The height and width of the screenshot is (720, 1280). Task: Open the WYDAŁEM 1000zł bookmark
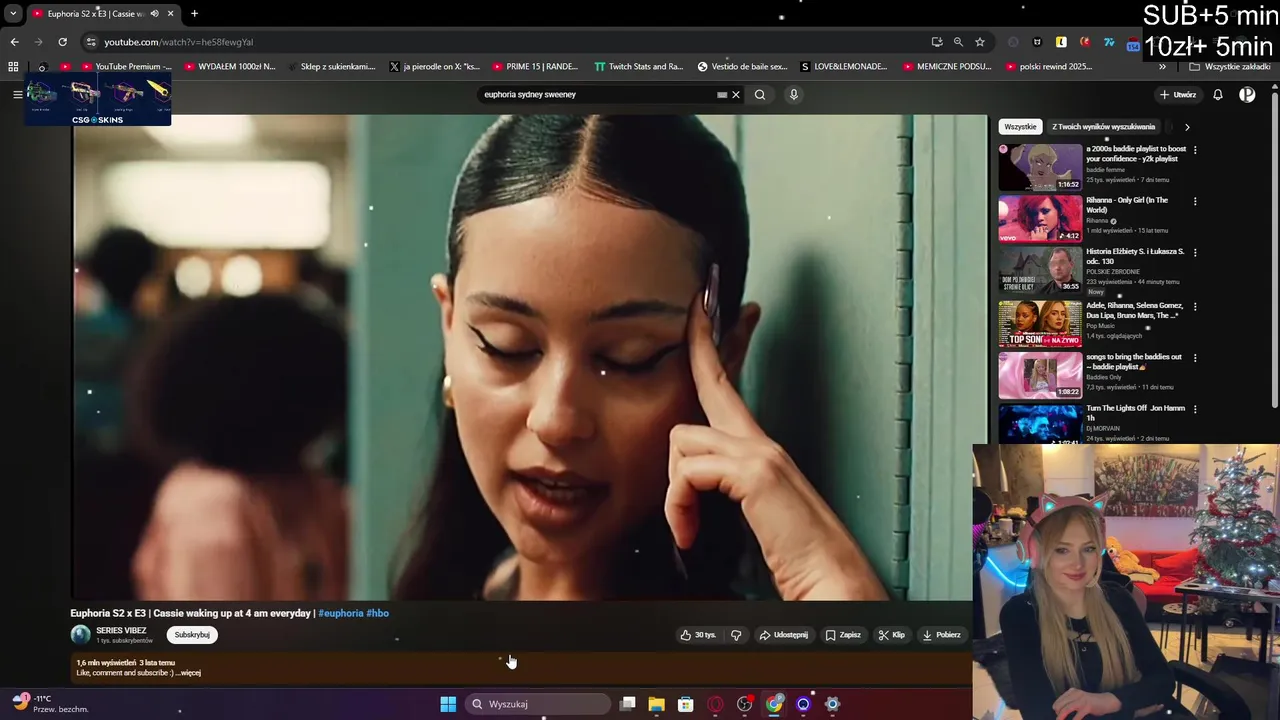pos(230,67)
